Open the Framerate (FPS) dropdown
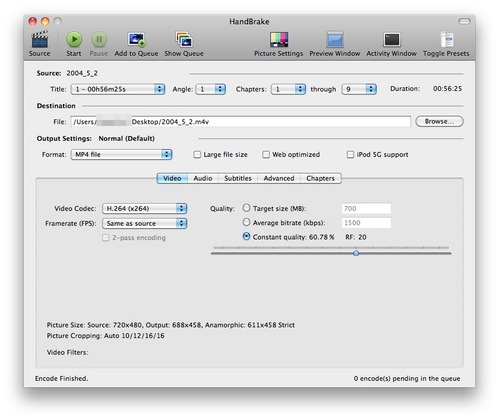Screen dimensions: 499x420 pyautogui.click(x=145, y=223)
